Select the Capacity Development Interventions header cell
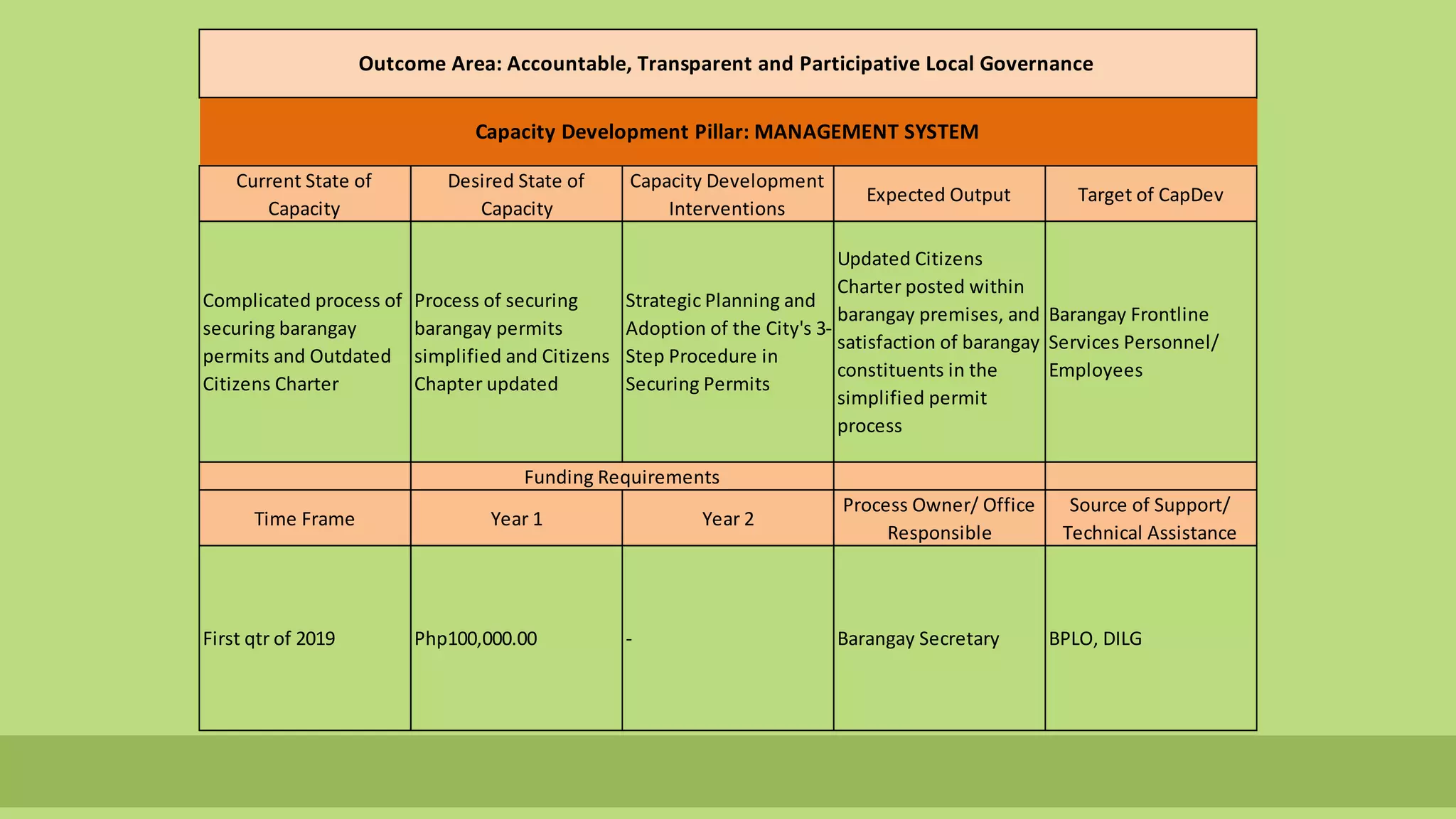Image resolution: width=1456 pixels, height=819 pixels. (727, 194)
